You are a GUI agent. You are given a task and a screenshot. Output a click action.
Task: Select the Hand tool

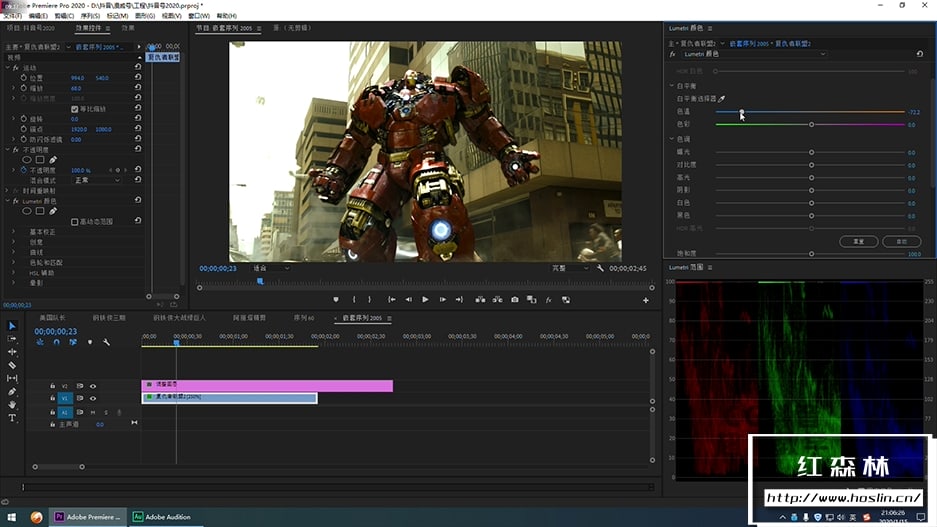[x=12, y=405]
